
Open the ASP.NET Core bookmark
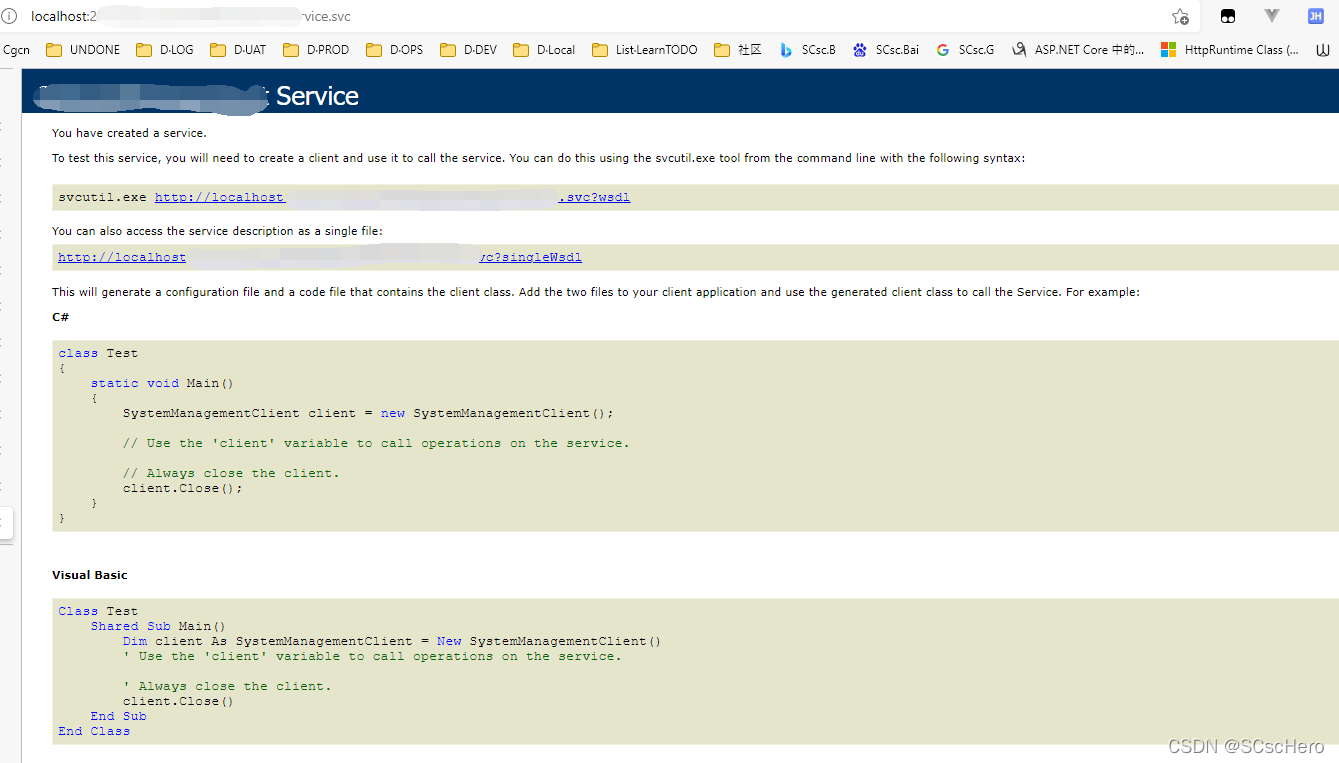(x=1078, y=49)
